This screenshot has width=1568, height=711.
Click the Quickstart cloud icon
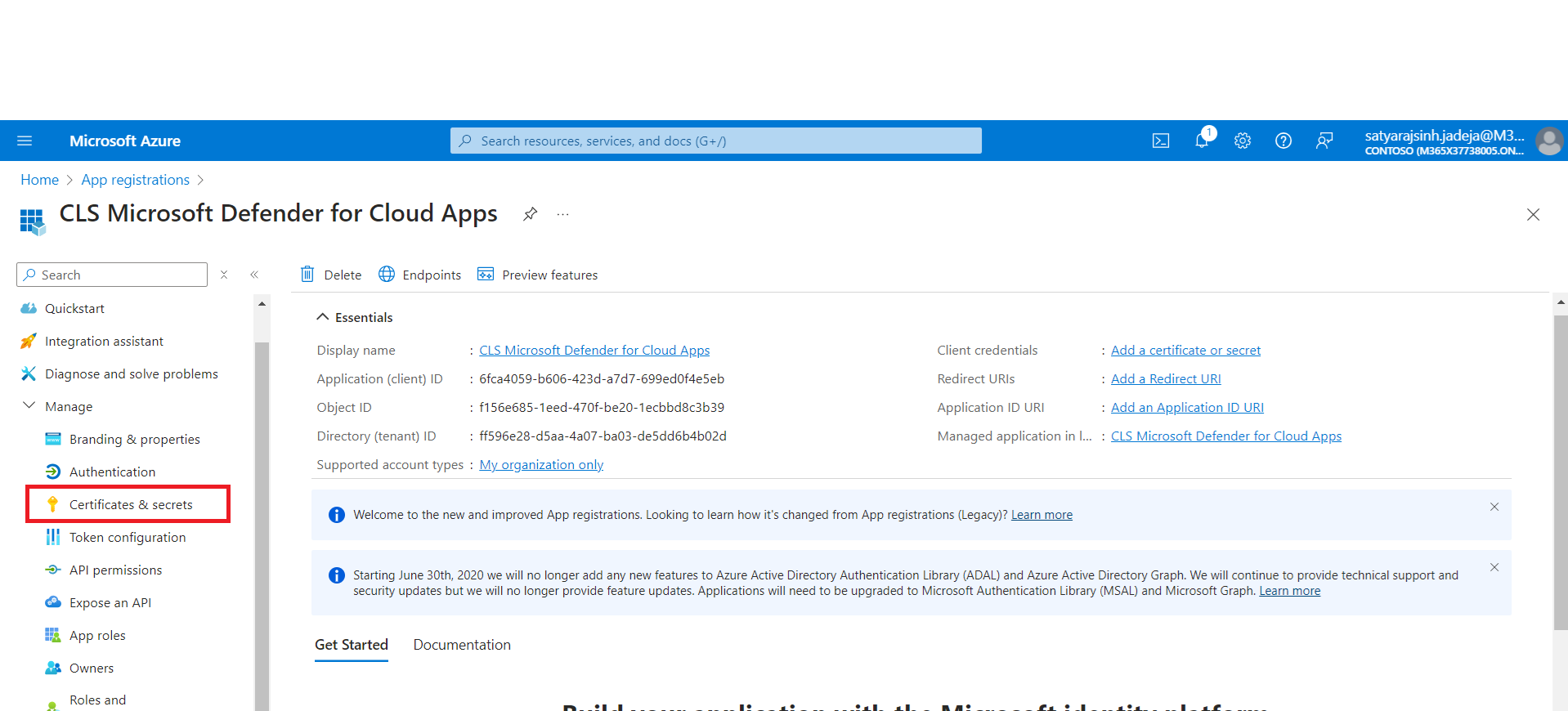29,308
